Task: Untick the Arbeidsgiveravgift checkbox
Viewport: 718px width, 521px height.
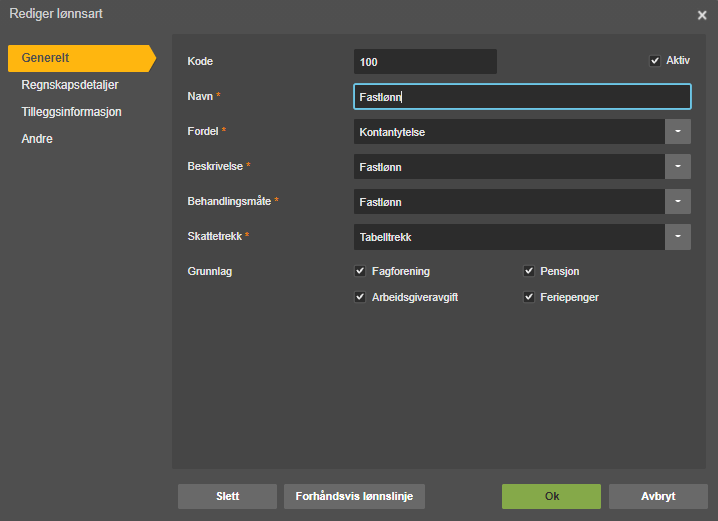Action: (360, 297)
